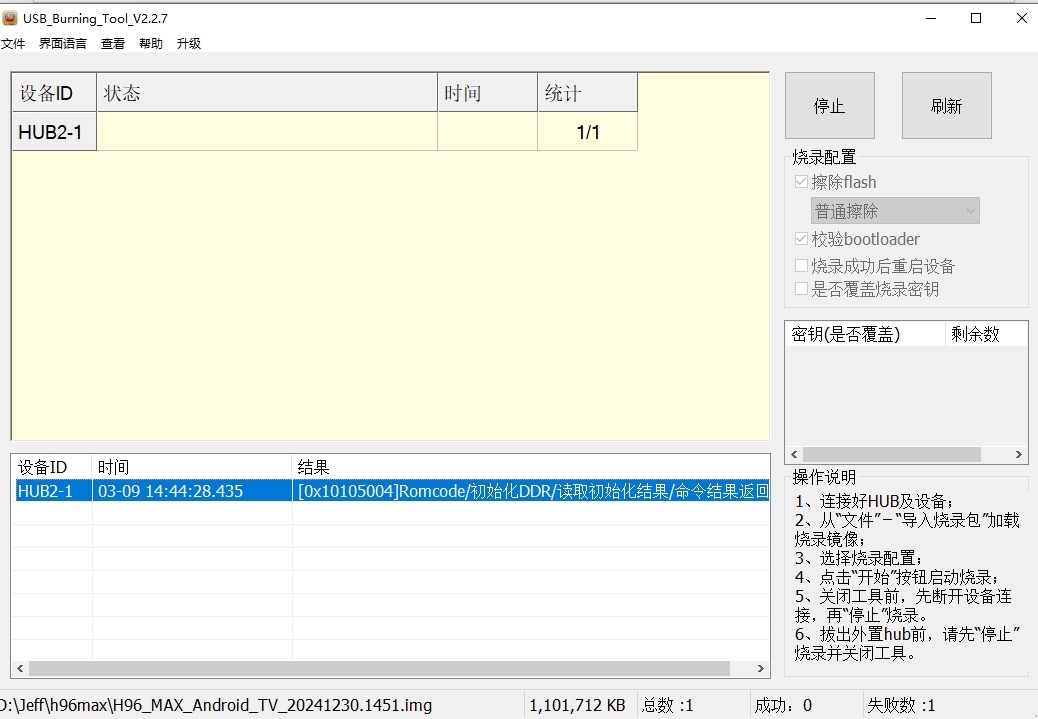Click the USB Burning Tool app icon

coord(10,18)
